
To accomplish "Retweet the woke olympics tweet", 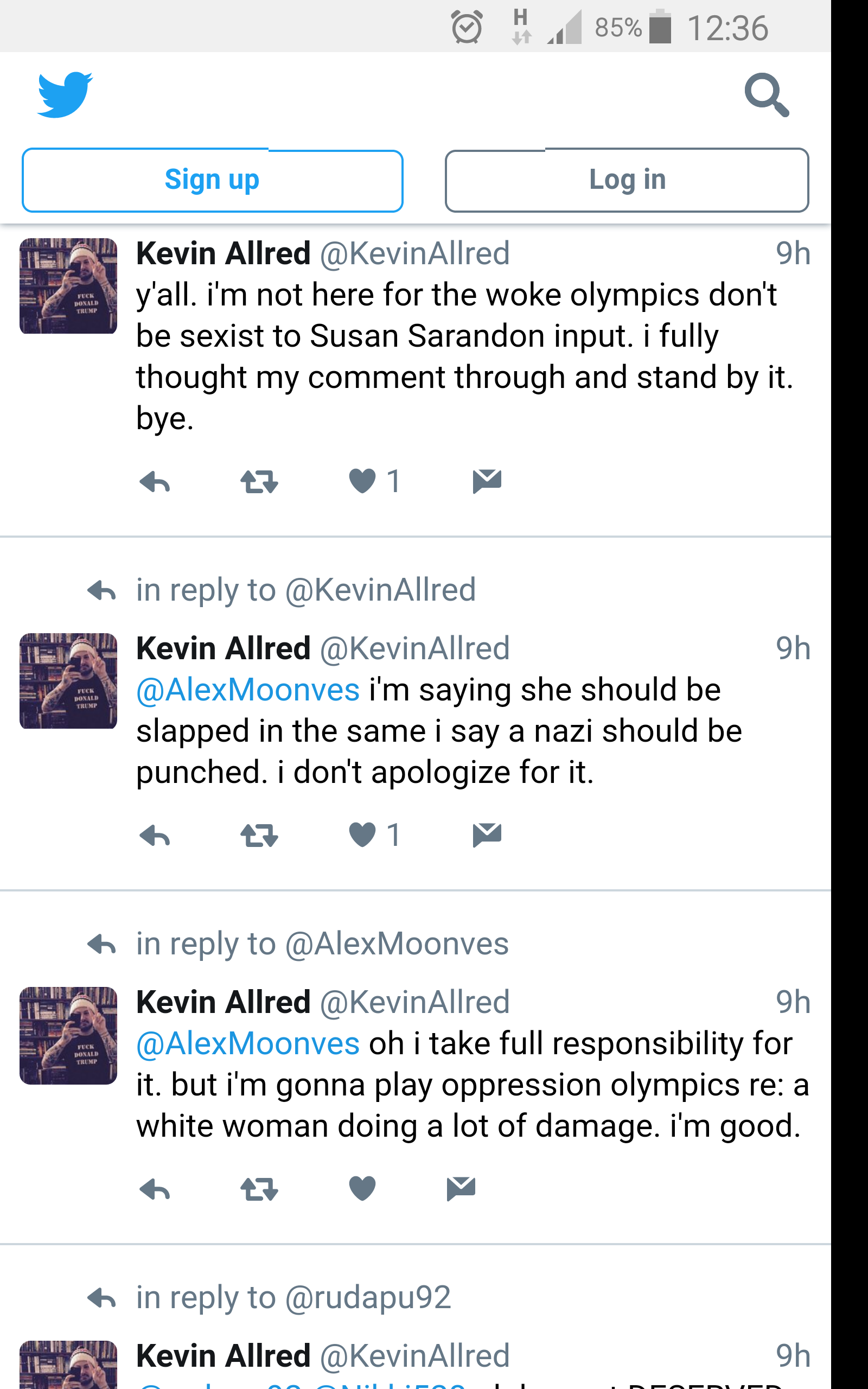I will pyautogui.click(x=259, y=482).
